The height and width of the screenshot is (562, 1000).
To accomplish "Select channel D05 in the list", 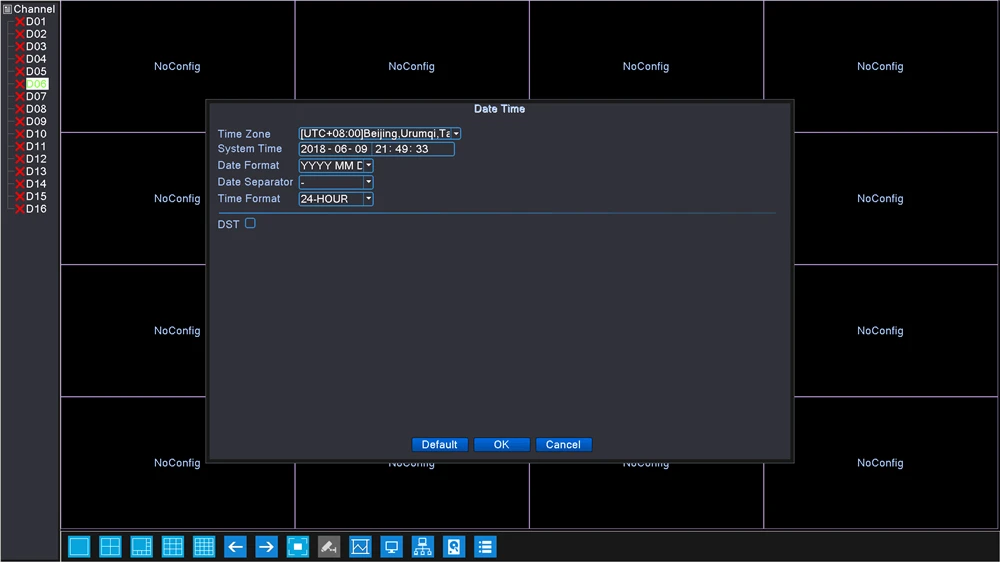I will point(36,71).
